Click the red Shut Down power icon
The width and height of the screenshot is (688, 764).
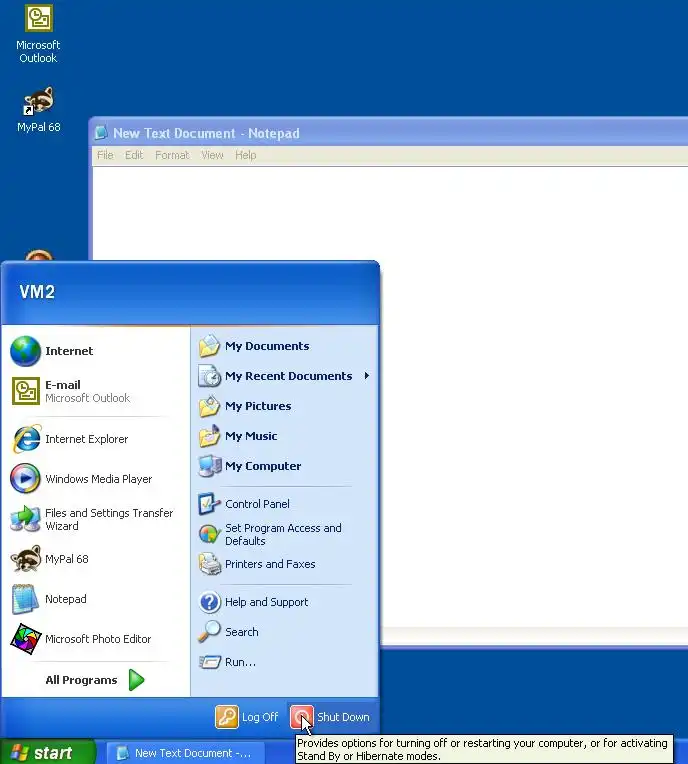(302, 717)
